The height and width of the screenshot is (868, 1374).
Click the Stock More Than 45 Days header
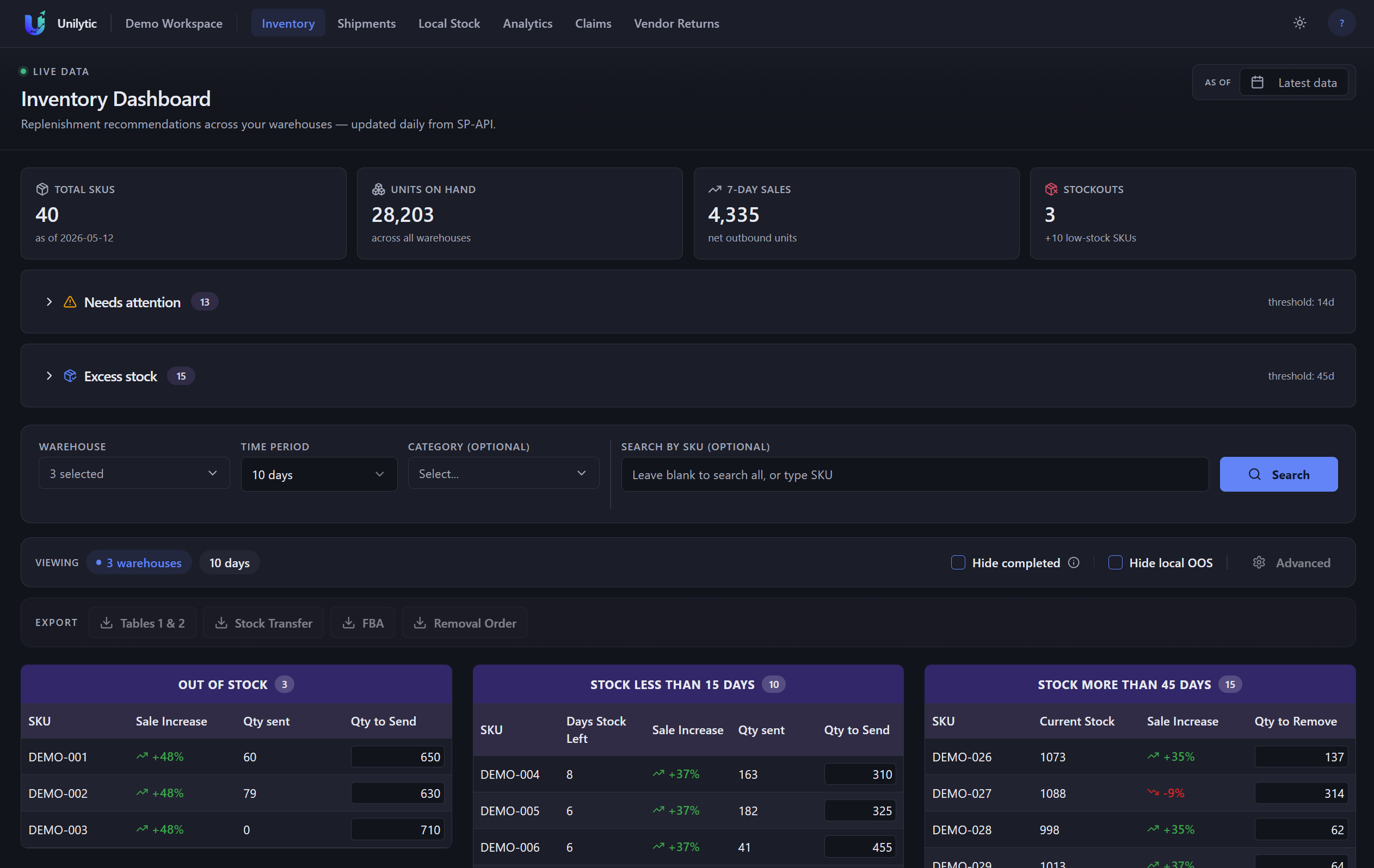point(1139,684)
